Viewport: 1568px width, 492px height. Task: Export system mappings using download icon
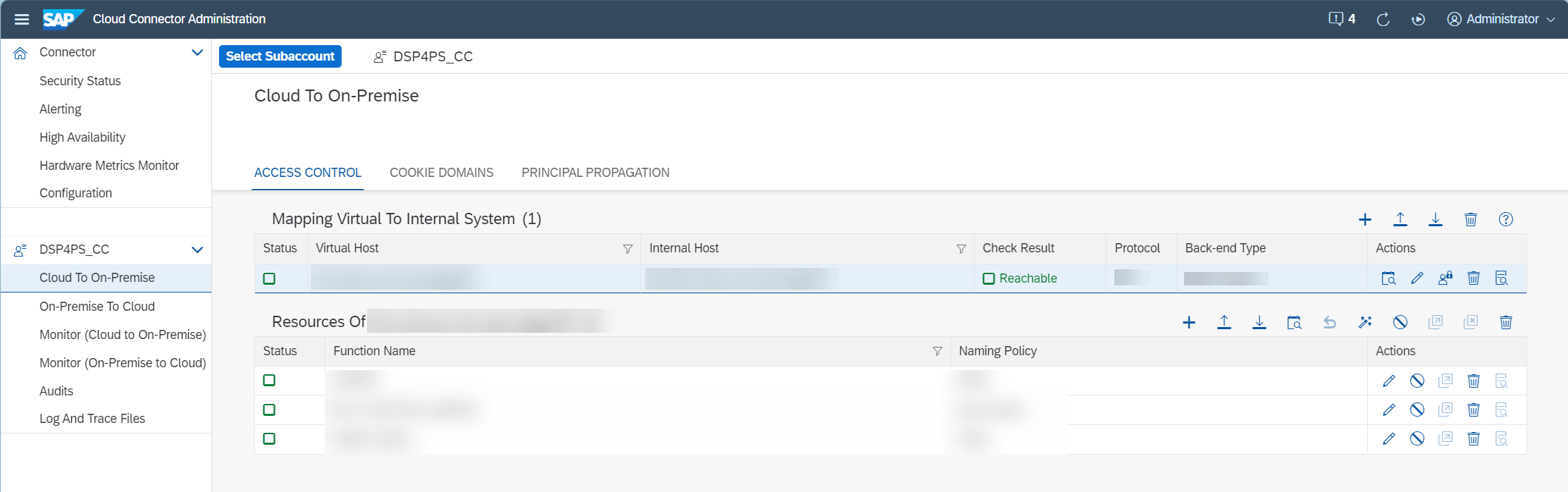1436,219
